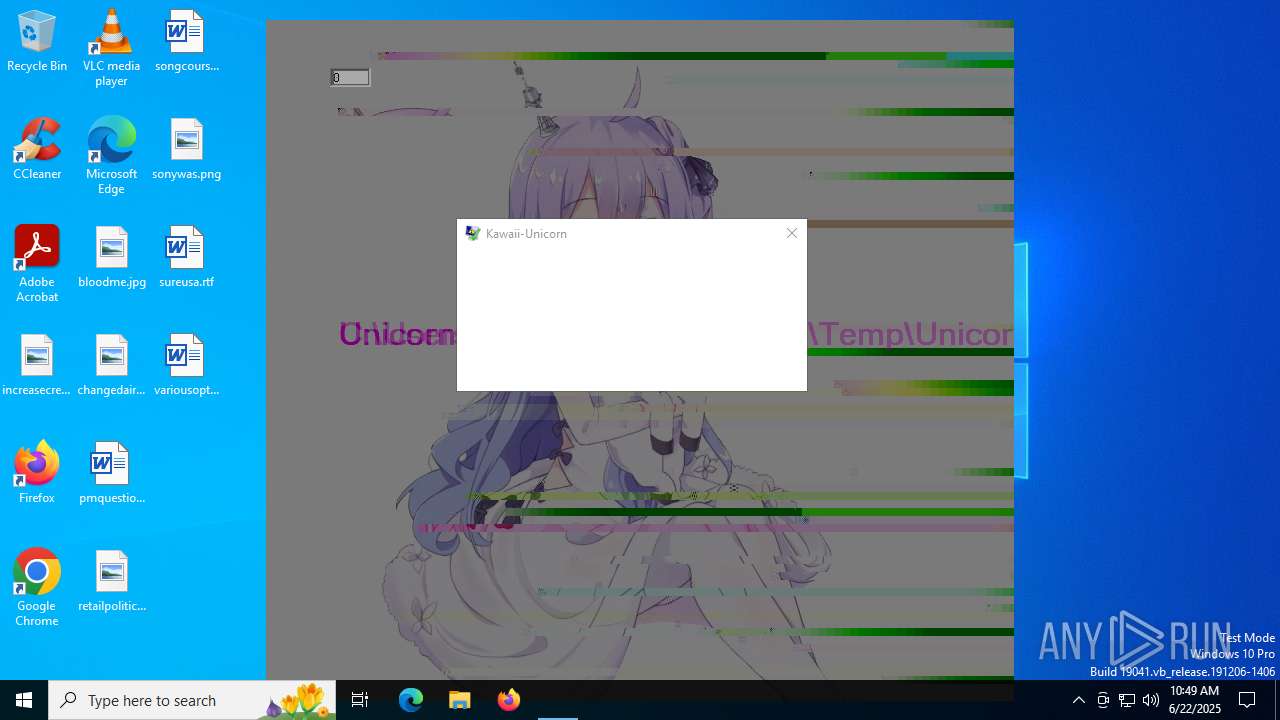Screen dimensions: 1280x720
Task: Select the pmquestio Word document icon
Action: [111, 473]
